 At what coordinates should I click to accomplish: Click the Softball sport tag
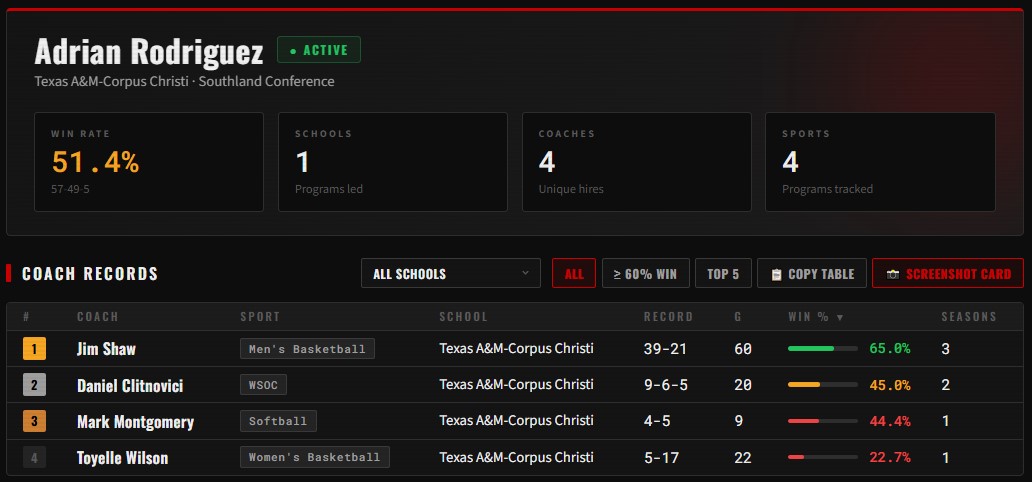click(x=278, y=421)
